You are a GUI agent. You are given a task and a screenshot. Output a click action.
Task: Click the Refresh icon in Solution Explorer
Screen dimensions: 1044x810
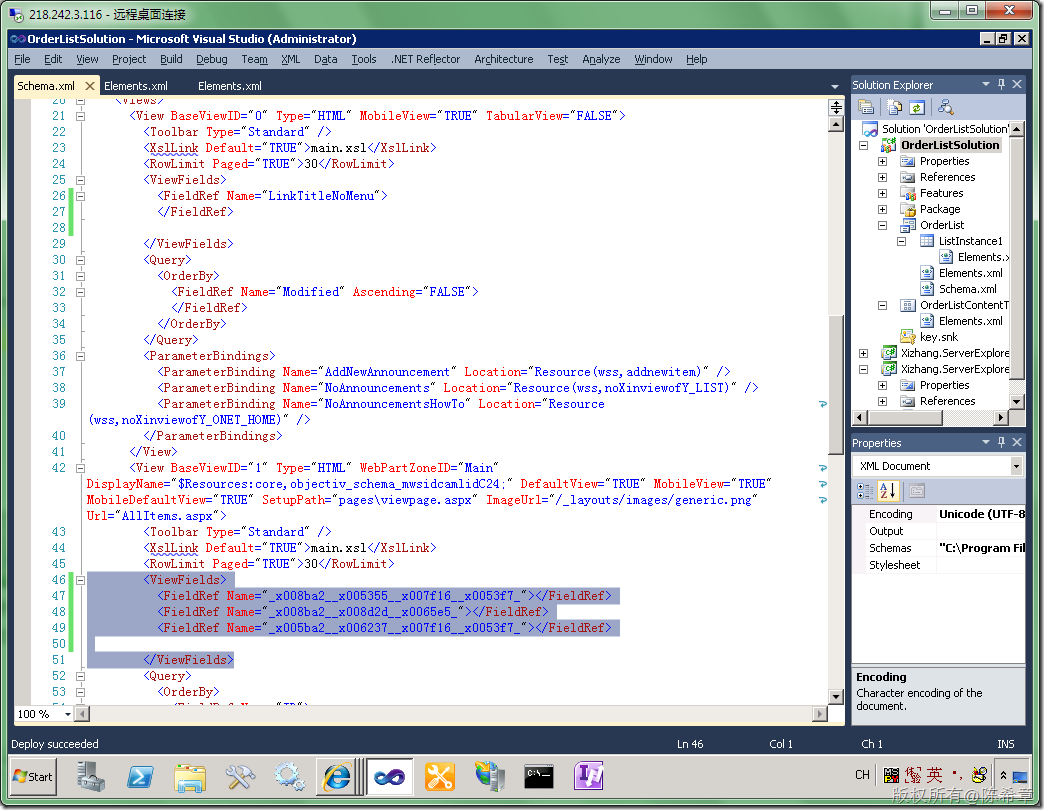point(917,107)
